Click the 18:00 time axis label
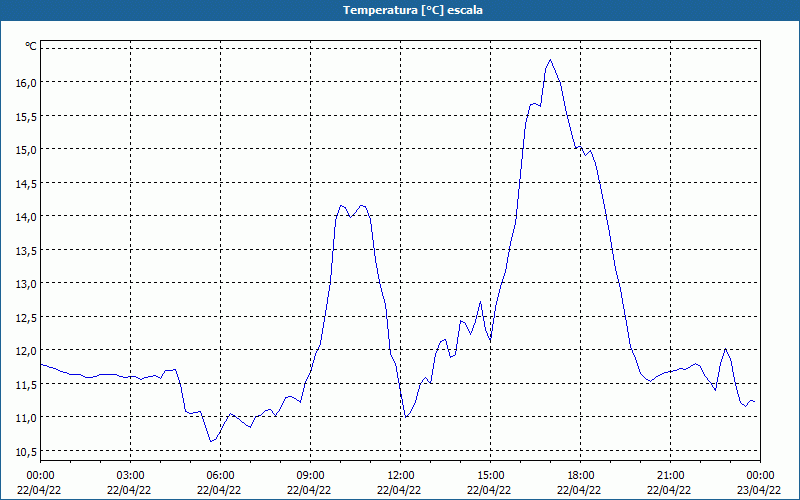 (580, 476)
